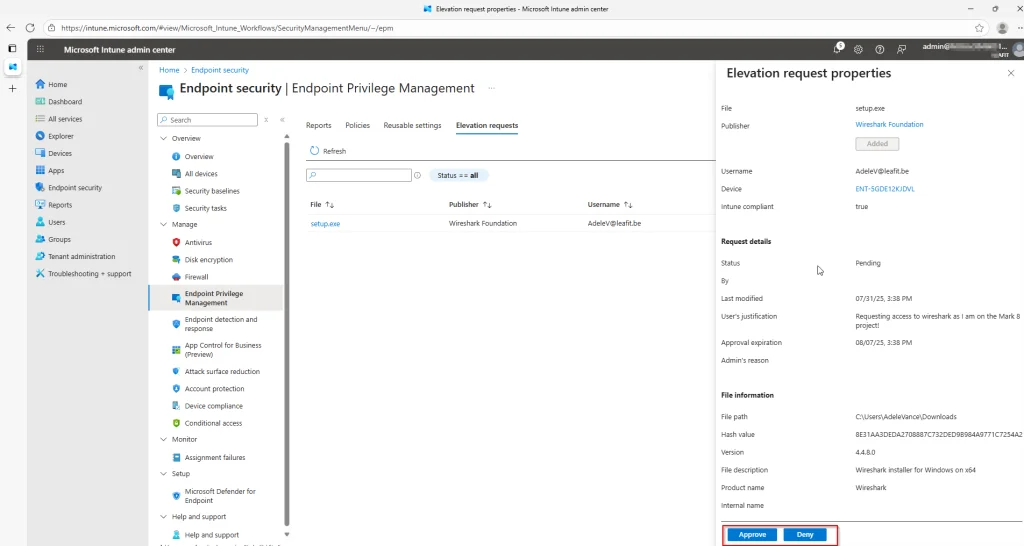Open the Dashboard icon in the sidebar

click(40, 101)
